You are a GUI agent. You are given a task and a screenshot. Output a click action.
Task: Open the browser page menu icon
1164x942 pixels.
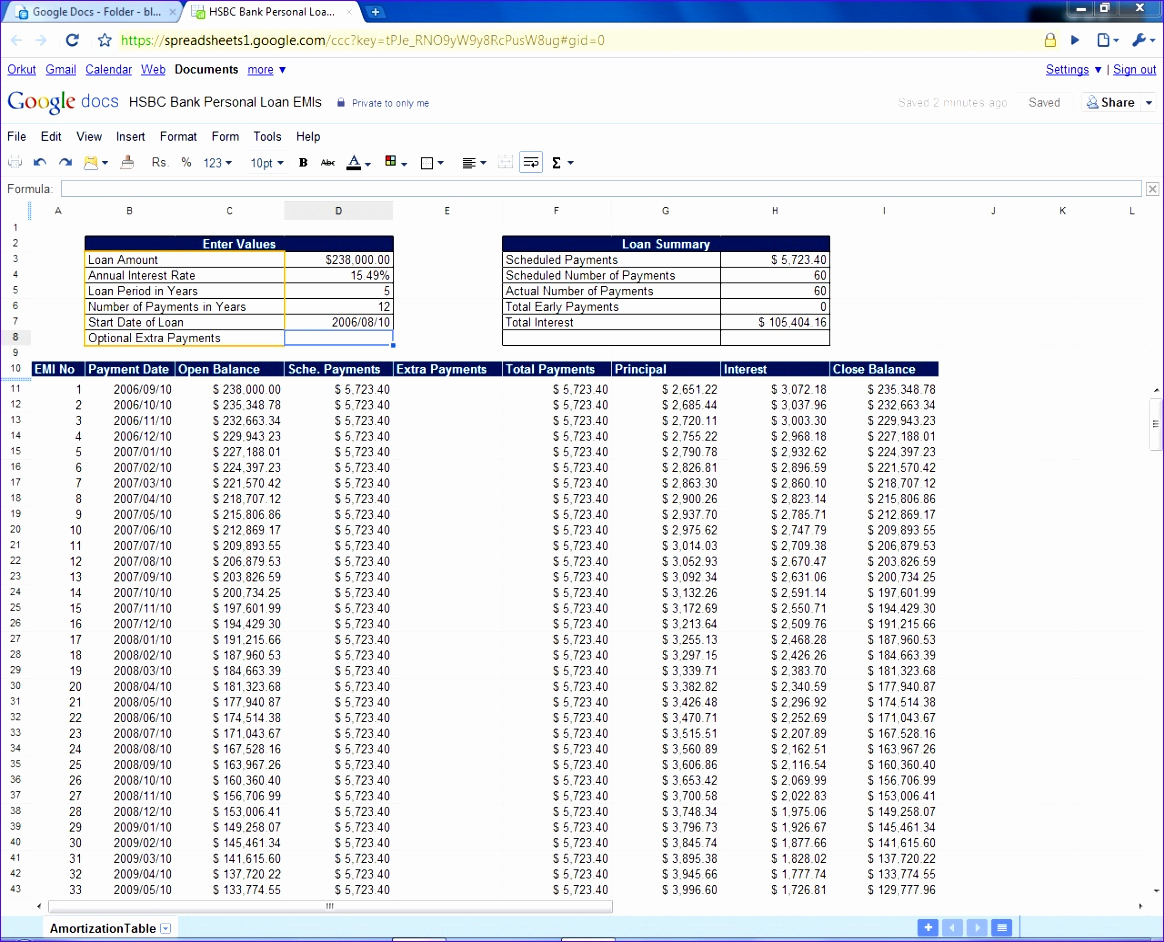tap(1108, 40)
